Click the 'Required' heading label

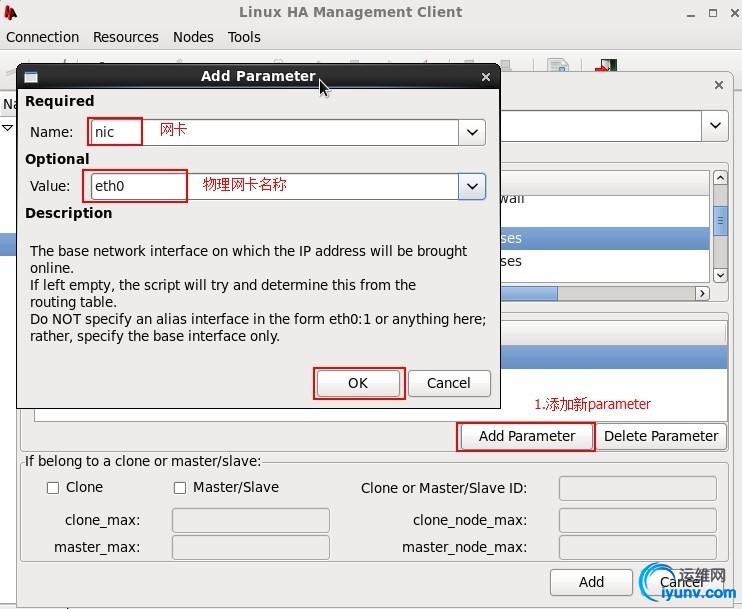pos(60,101)
